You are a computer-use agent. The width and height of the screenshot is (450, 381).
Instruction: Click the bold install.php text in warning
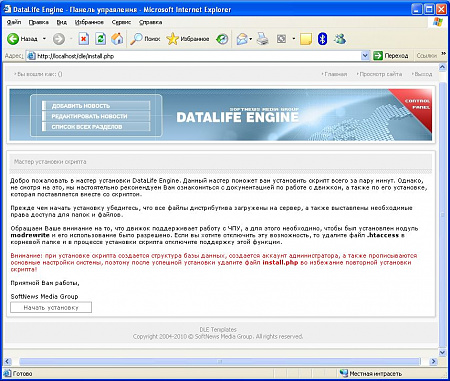point(280,263)
